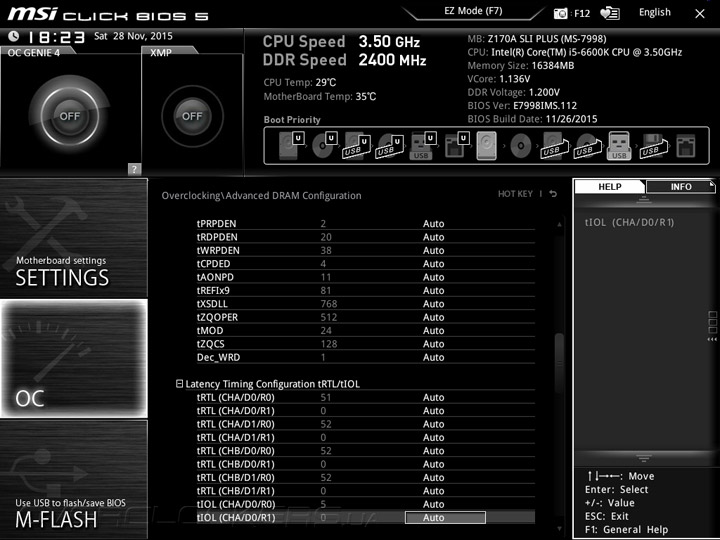
Task: Change the language via the English button
Action: coord(655,12)
